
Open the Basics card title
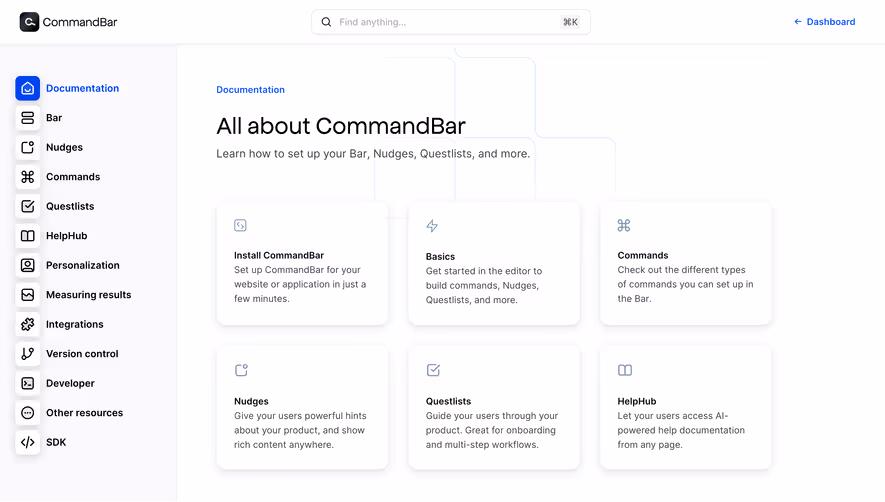click(440, 256)
